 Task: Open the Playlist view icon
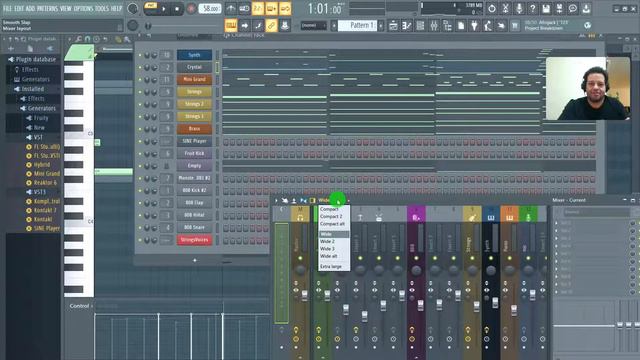coord(393,25)
